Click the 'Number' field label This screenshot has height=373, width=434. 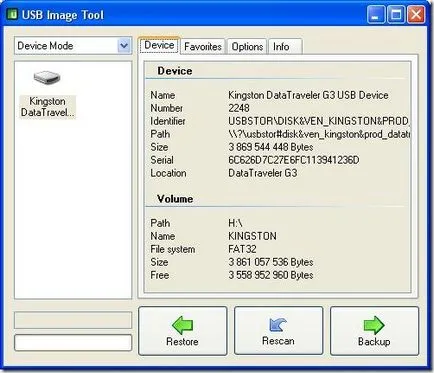coord(166,108)
